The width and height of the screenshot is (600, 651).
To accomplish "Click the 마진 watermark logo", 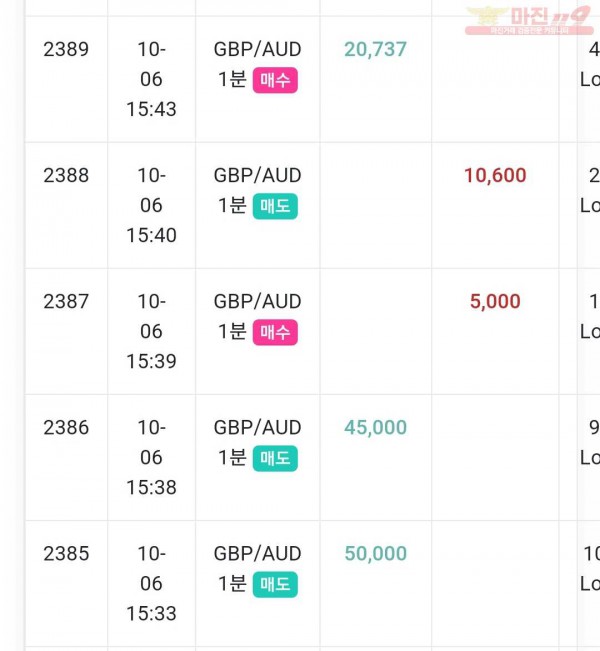I will click(x=529, y=20).
